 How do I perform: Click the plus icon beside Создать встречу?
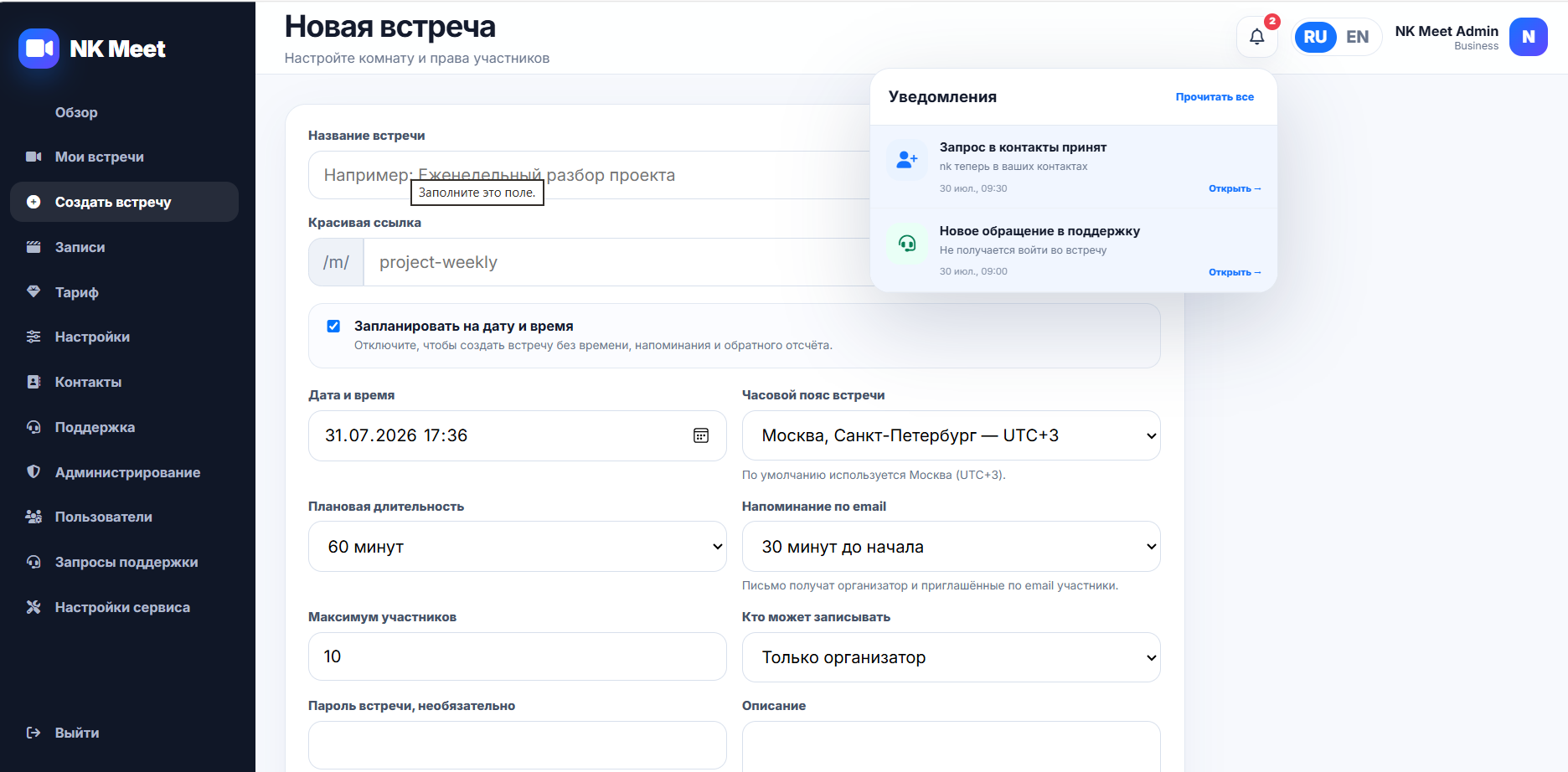pyautogui.click(x=34, y=202)
